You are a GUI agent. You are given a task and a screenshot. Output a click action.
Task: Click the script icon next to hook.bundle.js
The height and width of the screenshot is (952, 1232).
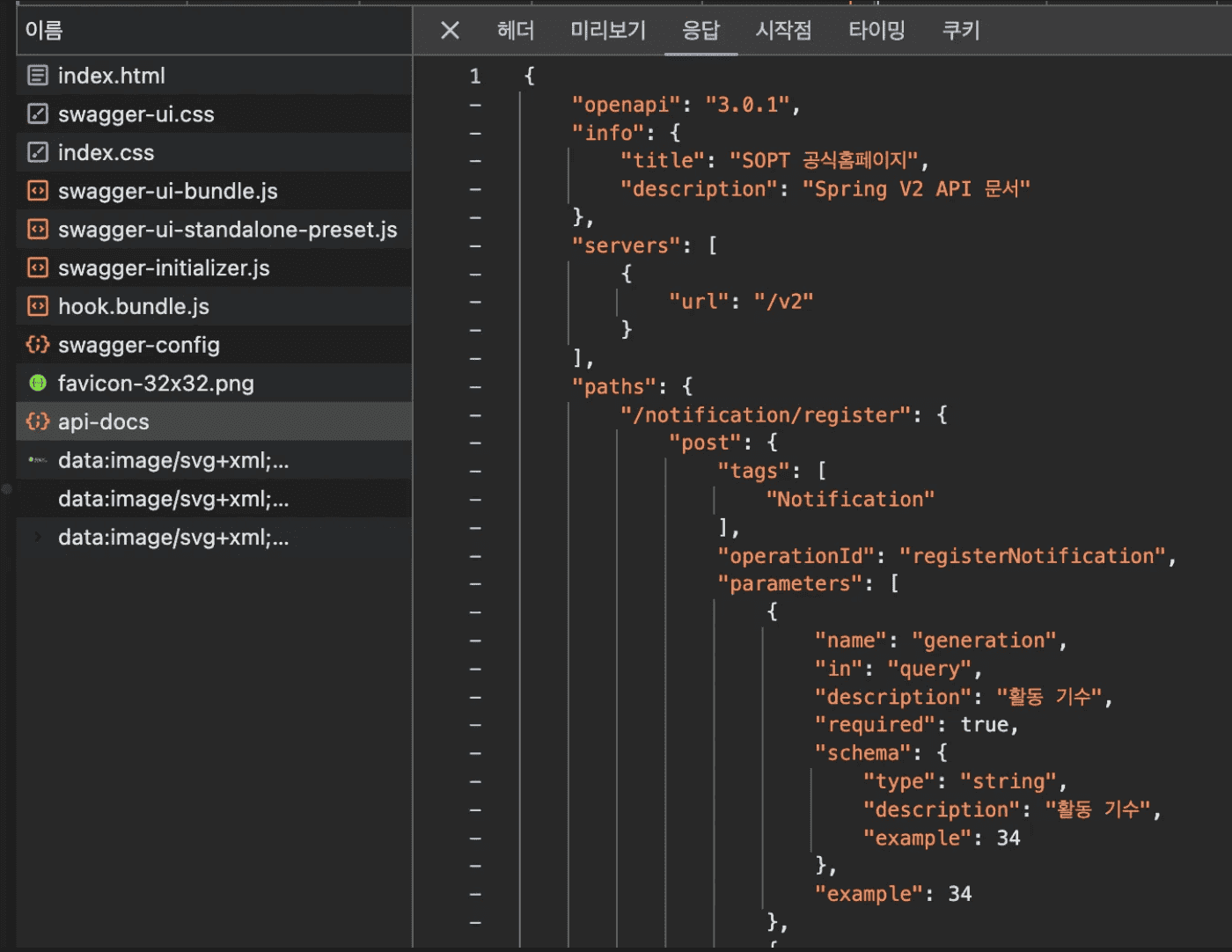pos(38,306)
